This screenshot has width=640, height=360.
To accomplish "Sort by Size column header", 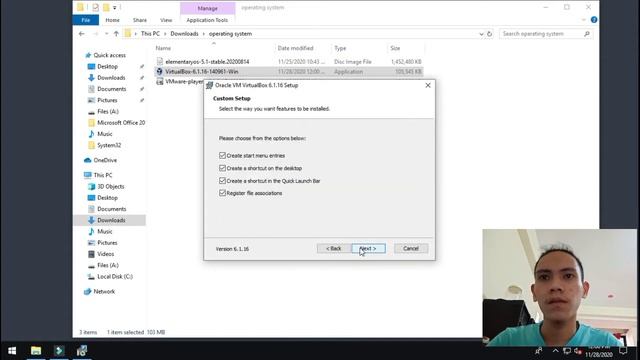I will click(395, 48).
